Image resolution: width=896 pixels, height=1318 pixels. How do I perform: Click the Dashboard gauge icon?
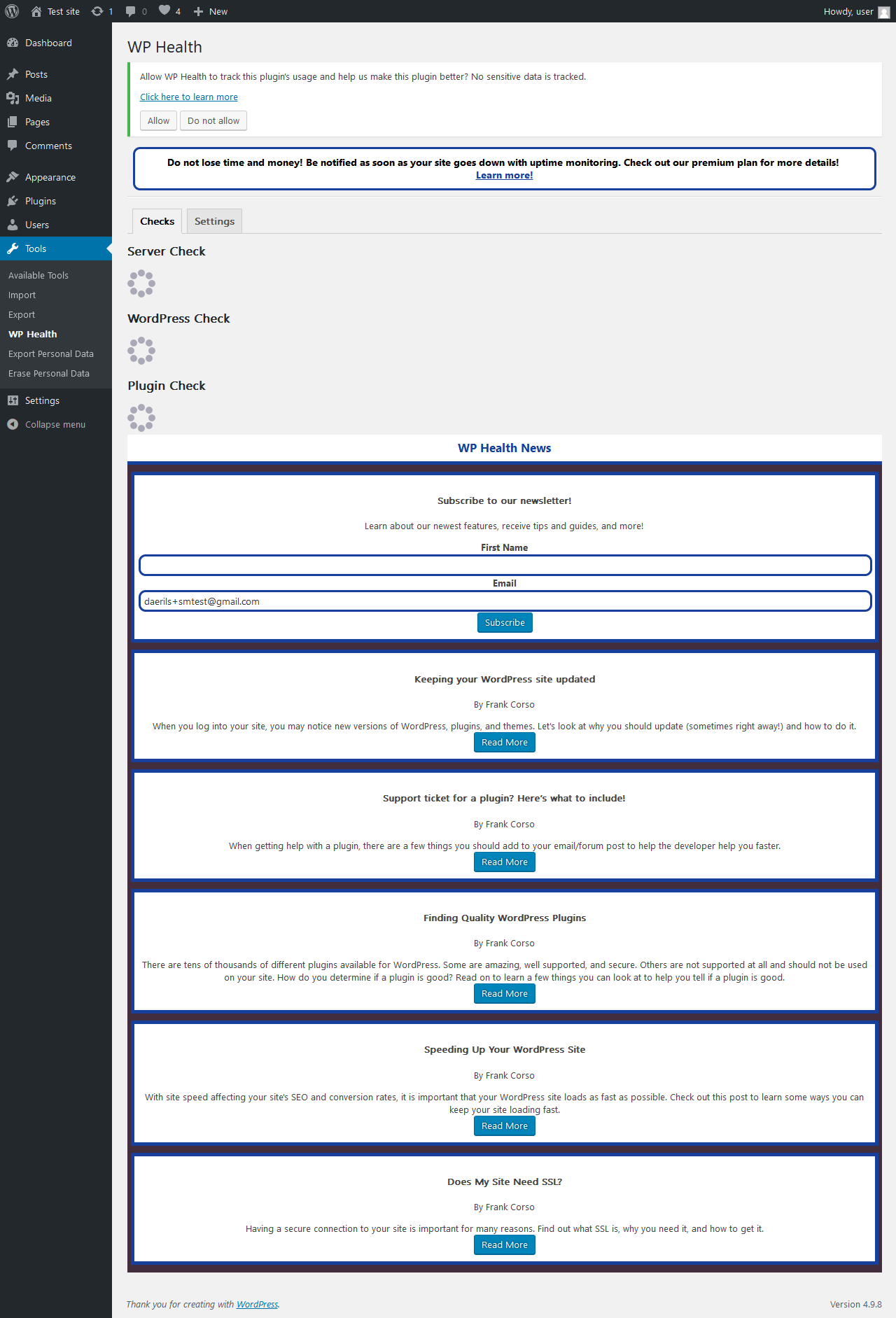point(13,43)
